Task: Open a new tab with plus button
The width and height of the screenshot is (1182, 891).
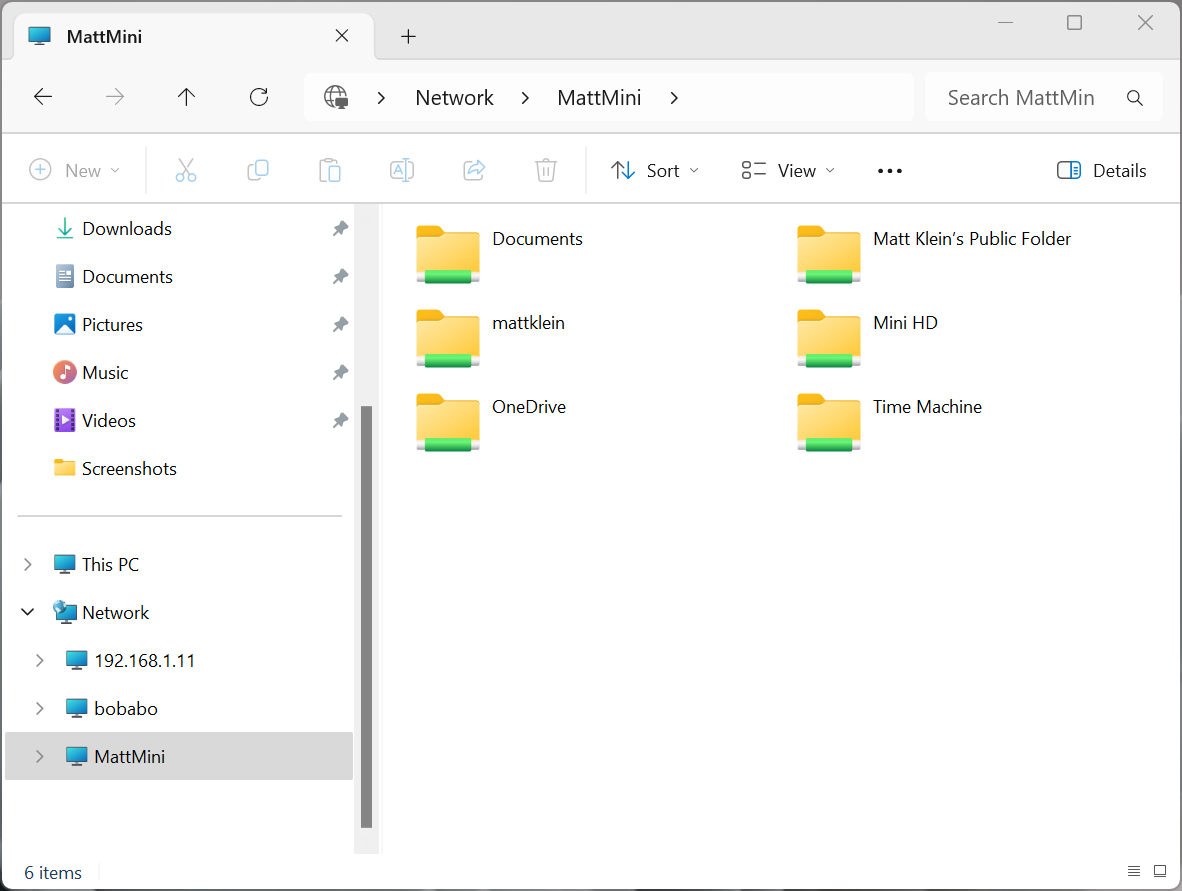Action: pyautogui.click(x=408, y=37)
